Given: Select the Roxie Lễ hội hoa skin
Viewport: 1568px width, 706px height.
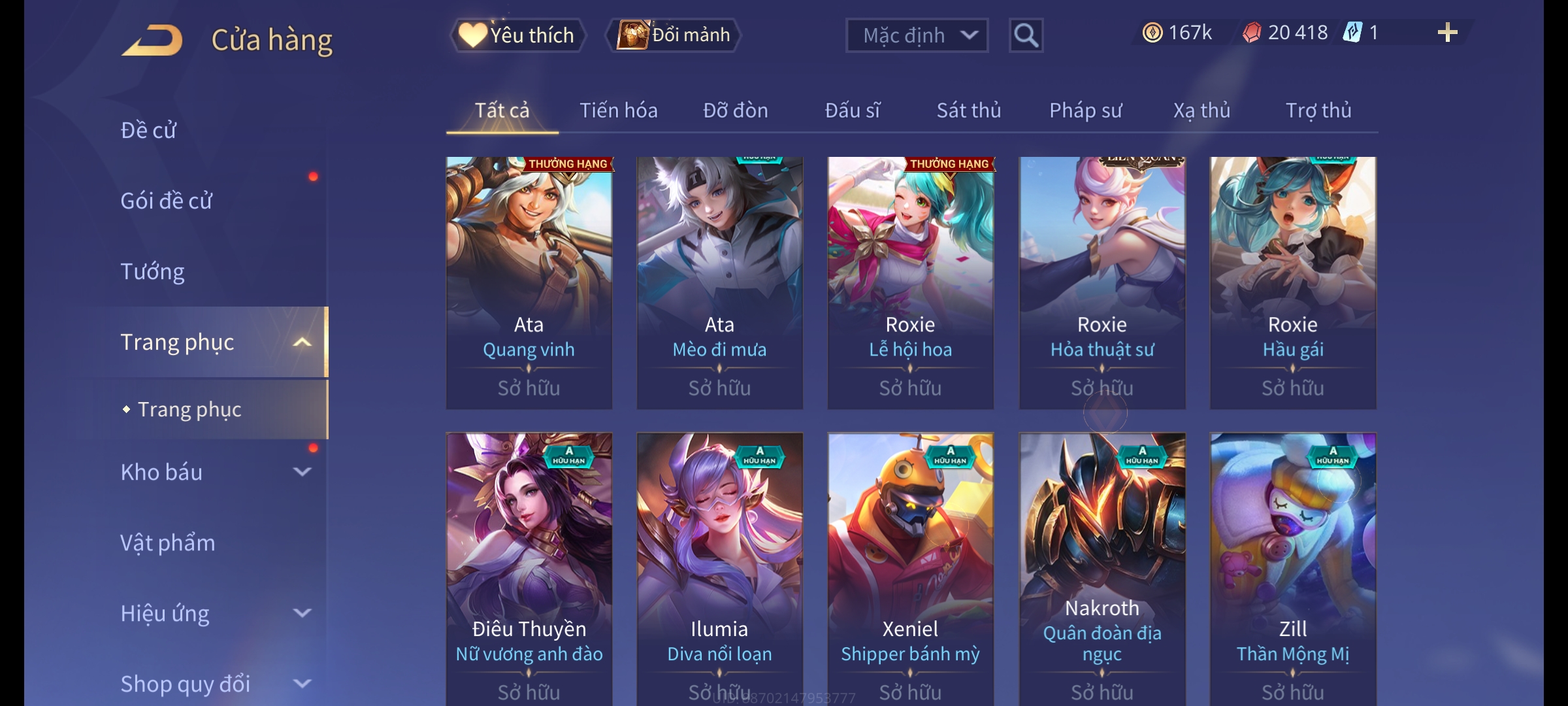Looking at the screenshot, I should 910,282.
